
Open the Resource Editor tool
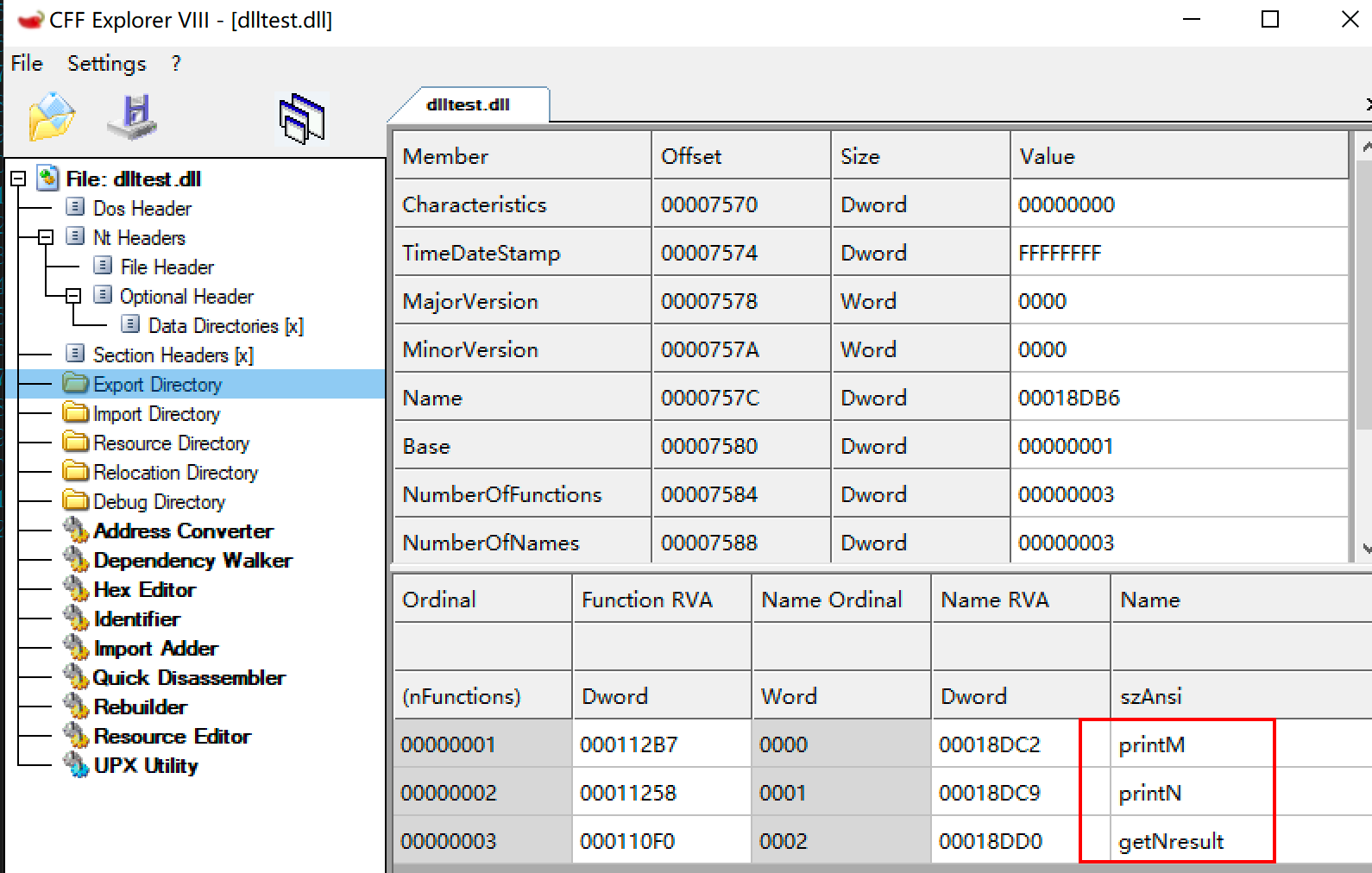[172, 736]
